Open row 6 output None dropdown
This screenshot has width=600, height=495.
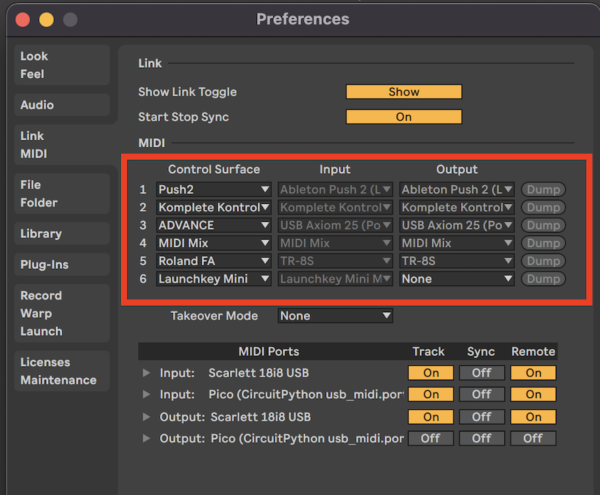tap(457, 279)
